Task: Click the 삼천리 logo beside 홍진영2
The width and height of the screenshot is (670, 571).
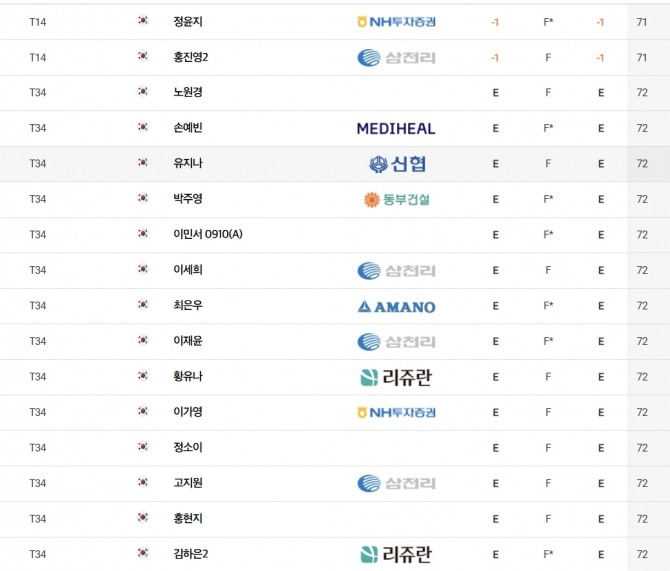Action: [x=396, y=58]
